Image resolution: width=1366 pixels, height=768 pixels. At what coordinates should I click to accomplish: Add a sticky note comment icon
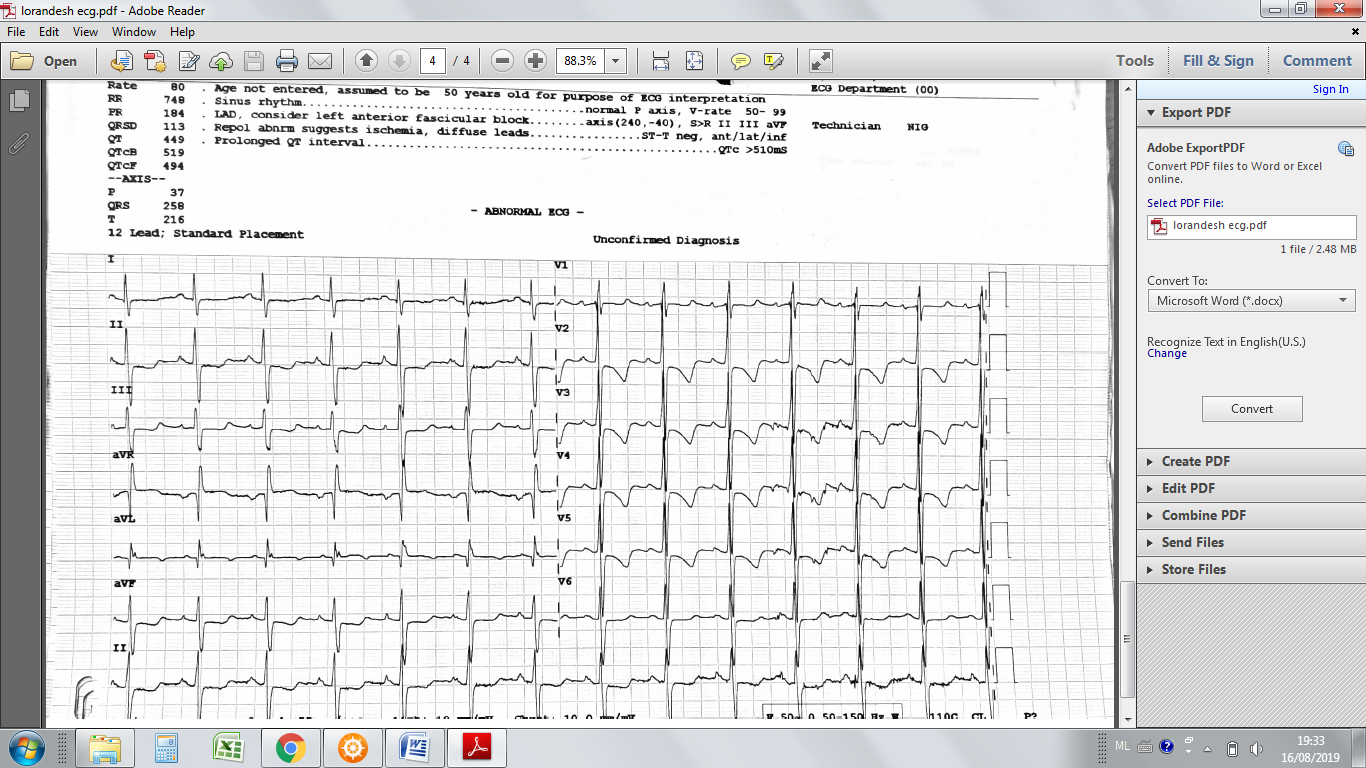[741, 61]
